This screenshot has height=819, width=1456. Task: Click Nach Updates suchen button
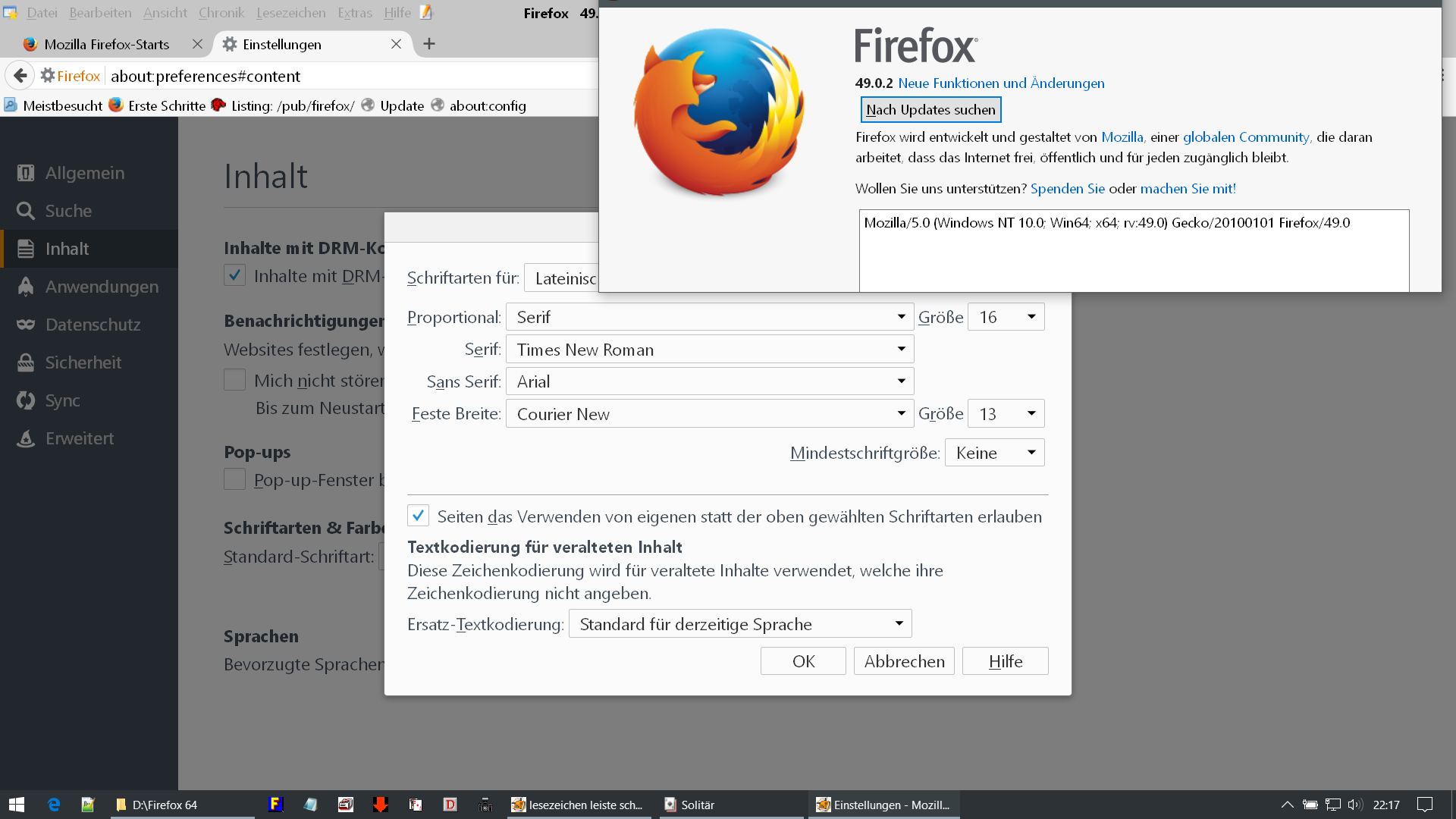pos(930,109)
